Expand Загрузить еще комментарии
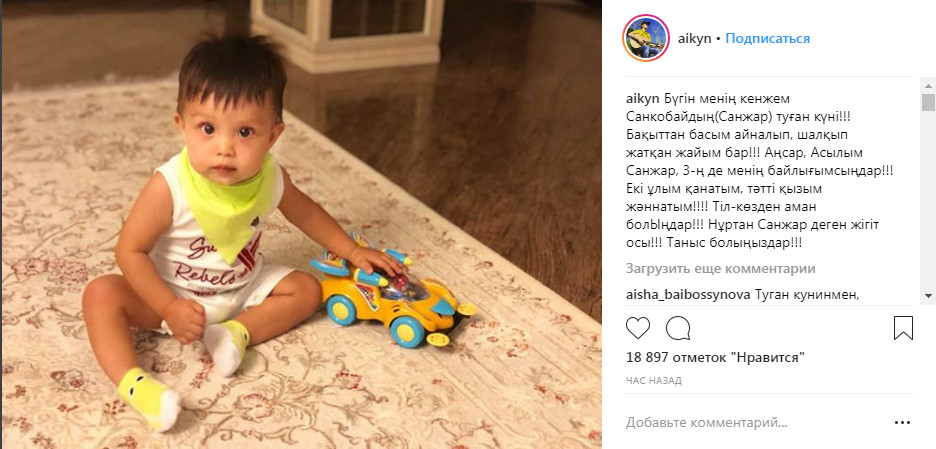 point(721,269)
